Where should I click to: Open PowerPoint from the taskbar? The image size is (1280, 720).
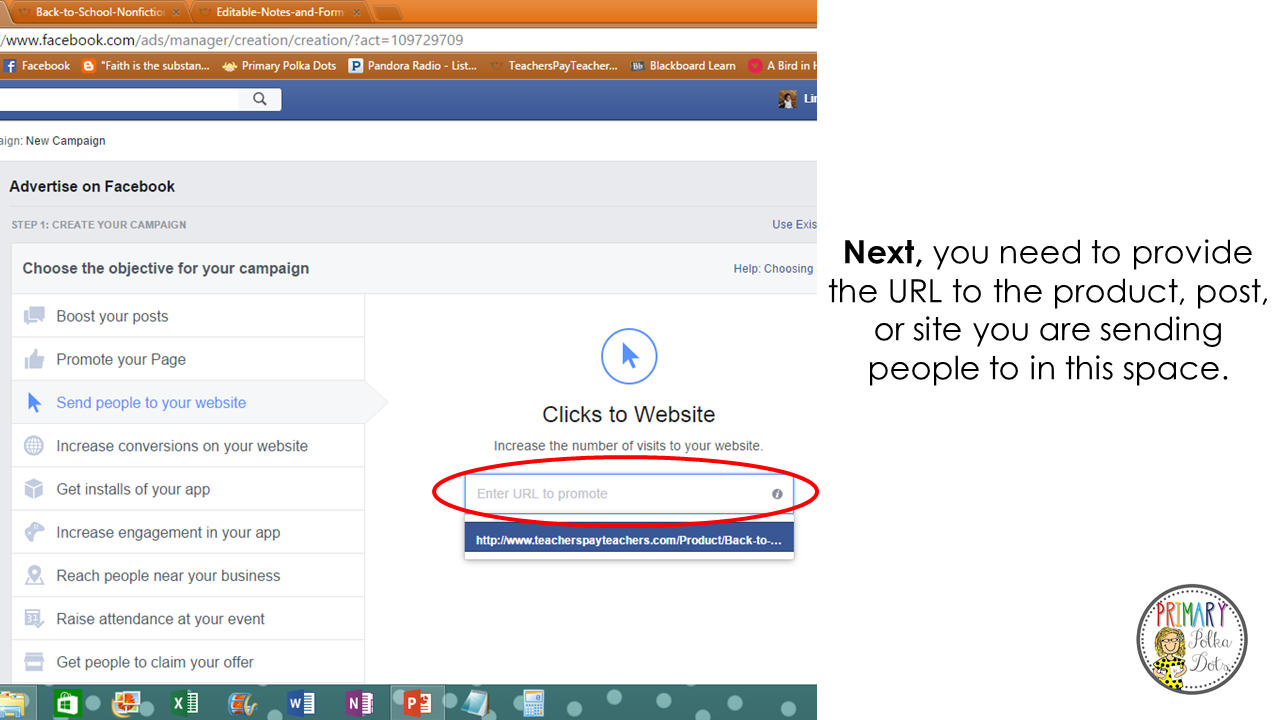pyautogui.click(x=417, y=703)
